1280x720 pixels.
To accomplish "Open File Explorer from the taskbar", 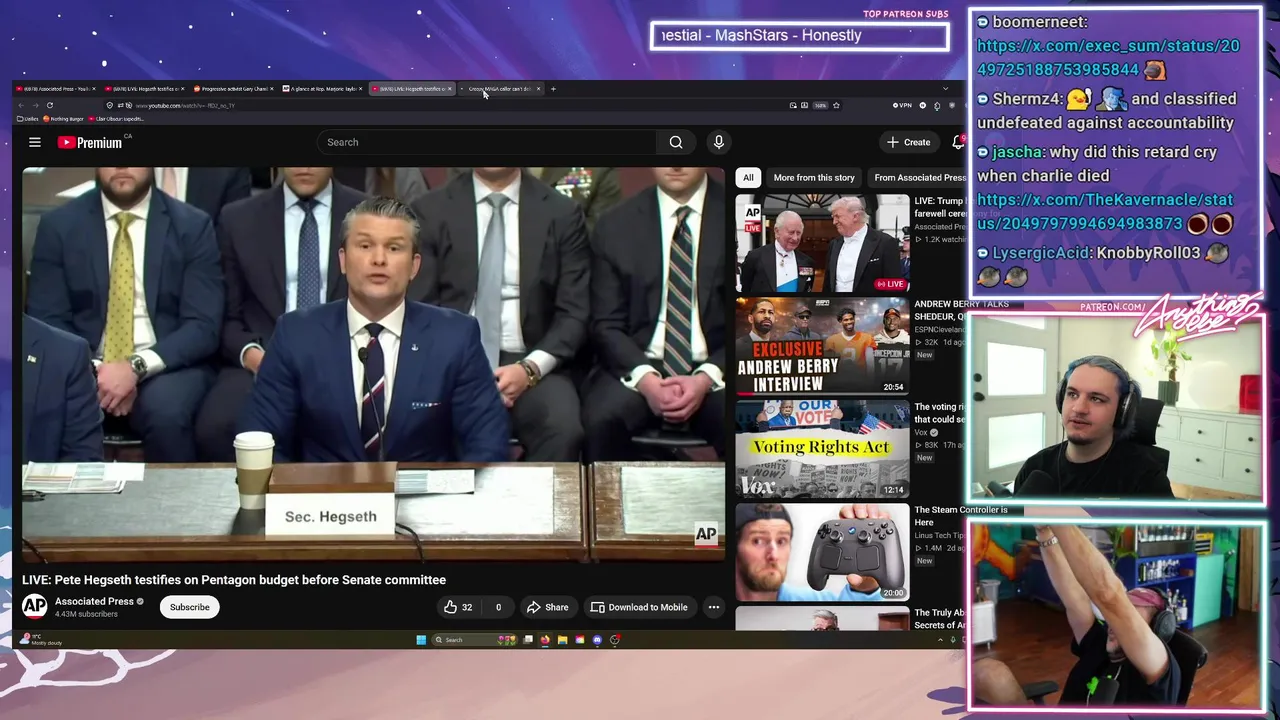I will pos(562,640).
